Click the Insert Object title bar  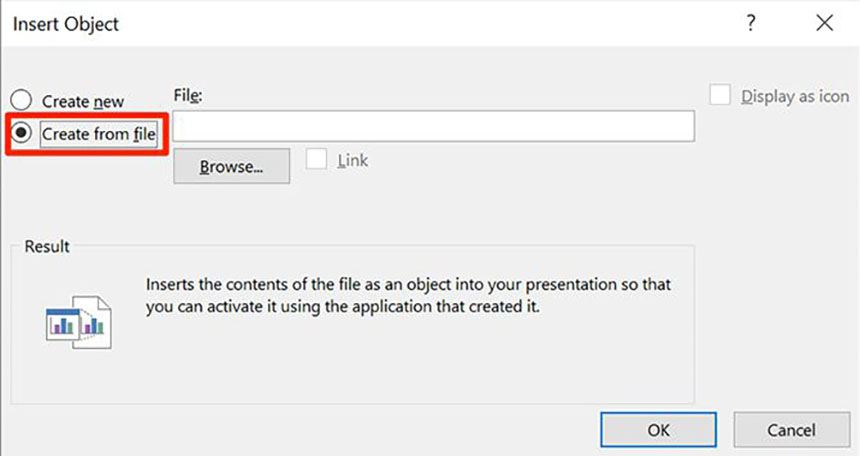[x=300, y=24]
